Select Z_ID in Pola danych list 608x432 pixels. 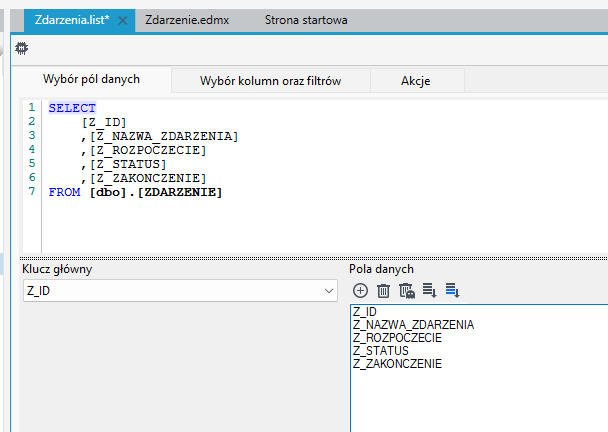(x=365, y=311)
